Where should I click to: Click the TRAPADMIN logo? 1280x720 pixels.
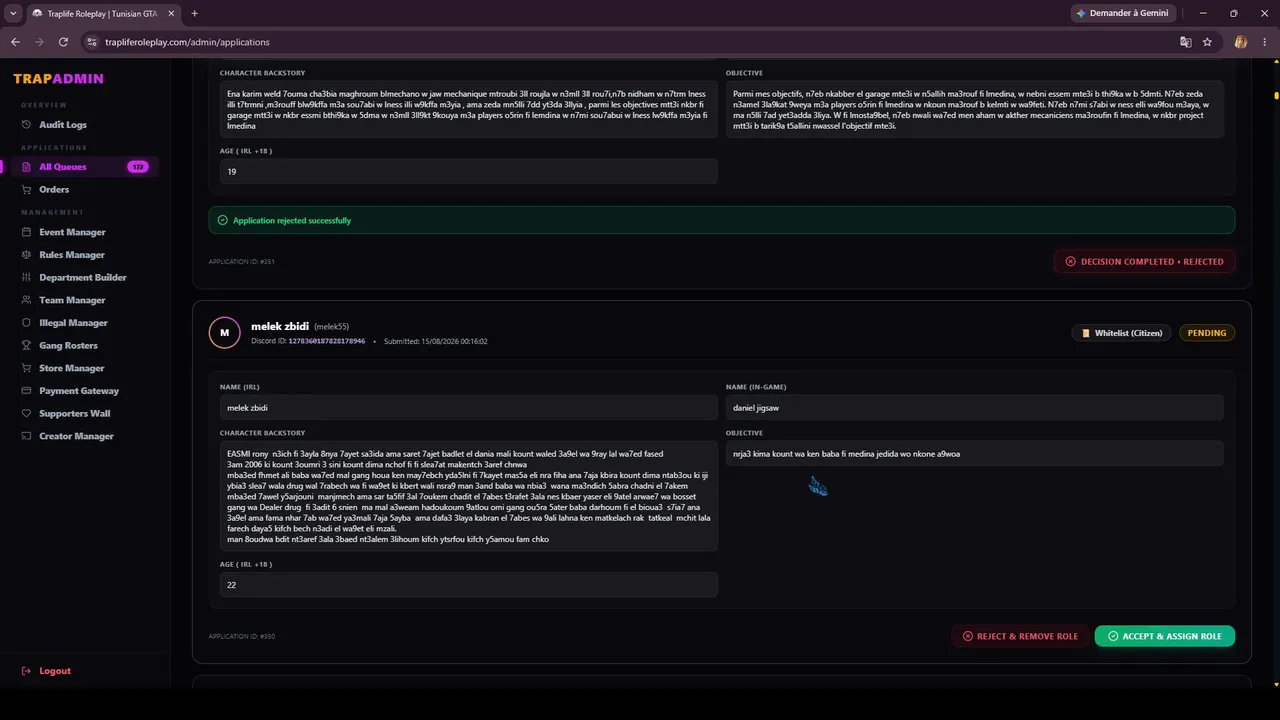58,79
